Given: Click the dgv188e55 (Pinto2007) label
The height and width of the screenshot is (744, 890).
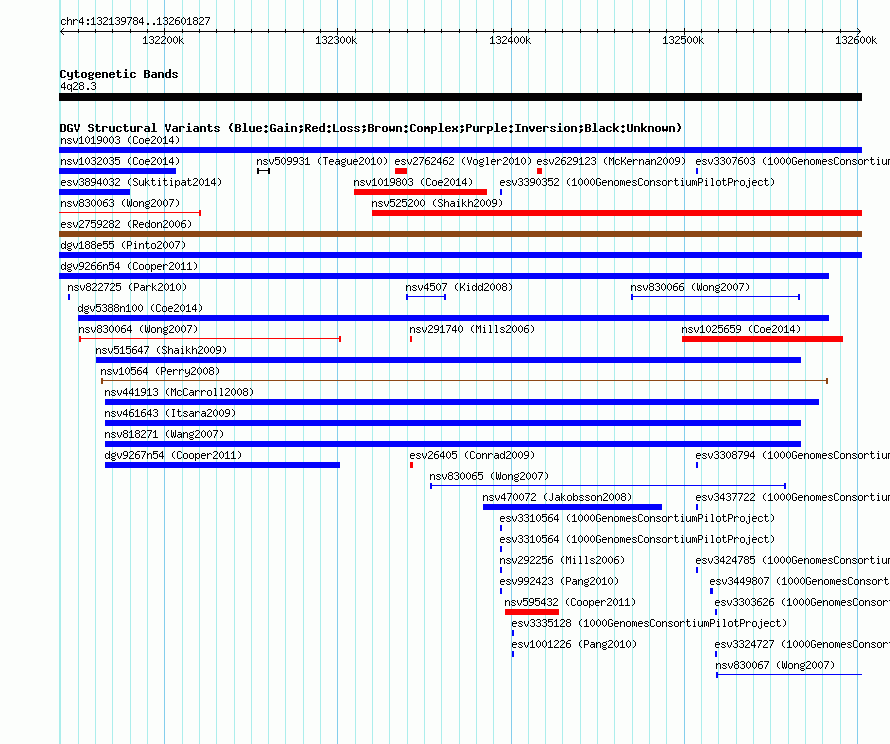Looking at the screenshot, I should (x=123, y=245).
